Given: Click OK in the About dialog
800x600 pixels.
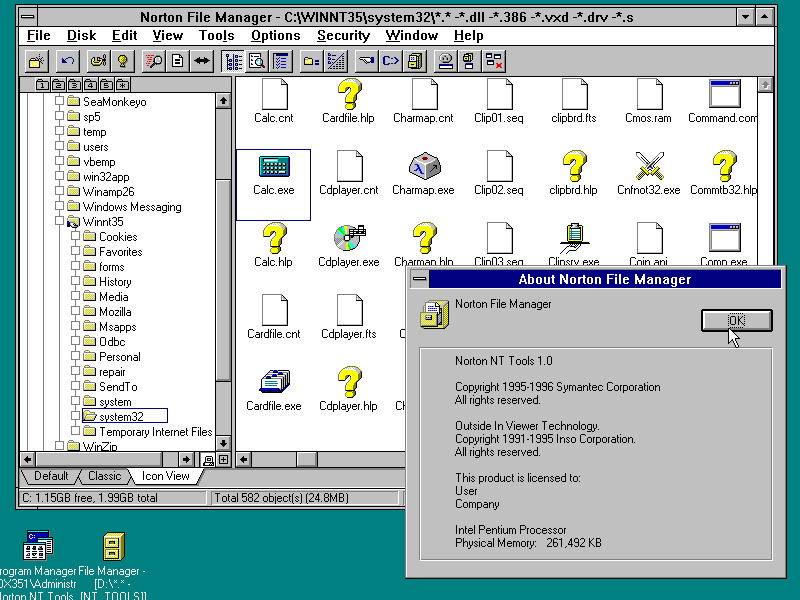Looking at the screenshot, I should point(737,320).
